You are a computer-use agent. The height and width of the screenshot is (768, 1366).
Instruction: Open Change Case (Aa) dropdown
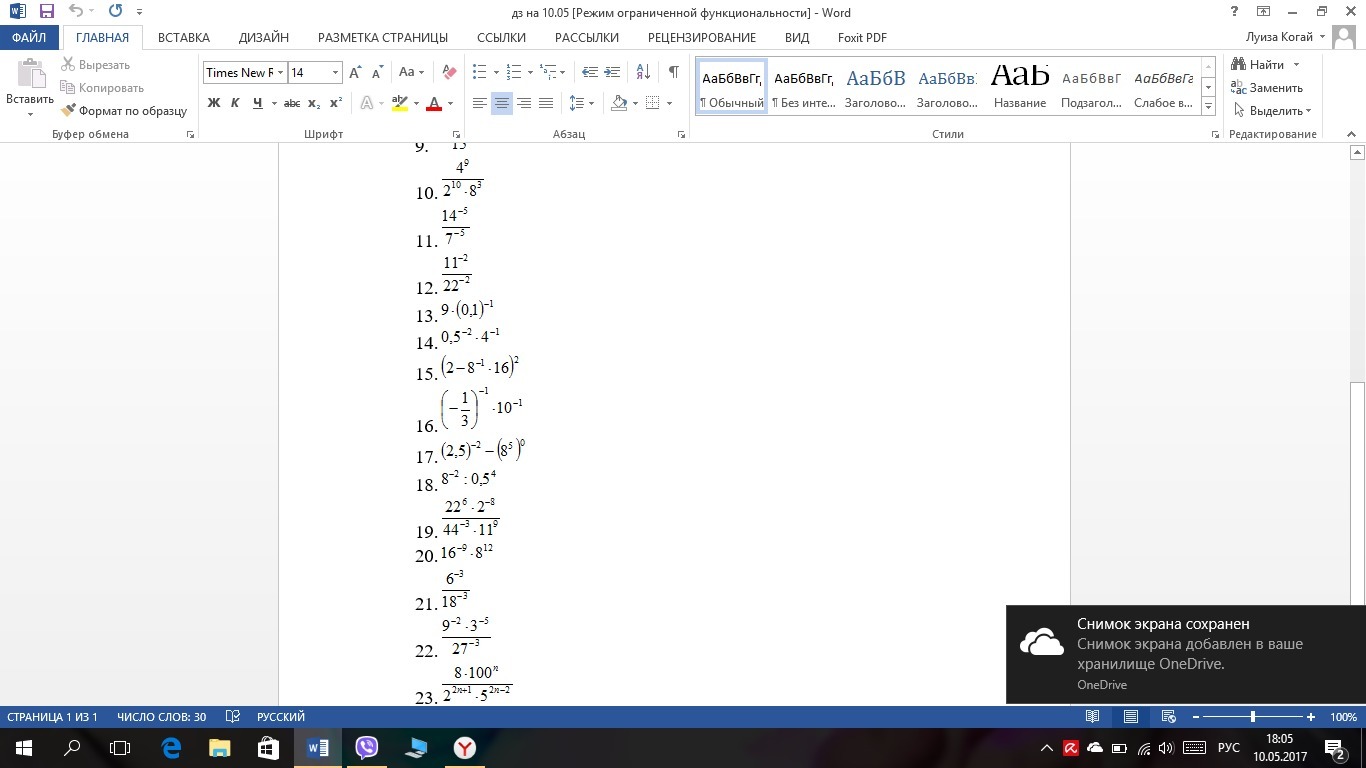pos(411,73)
